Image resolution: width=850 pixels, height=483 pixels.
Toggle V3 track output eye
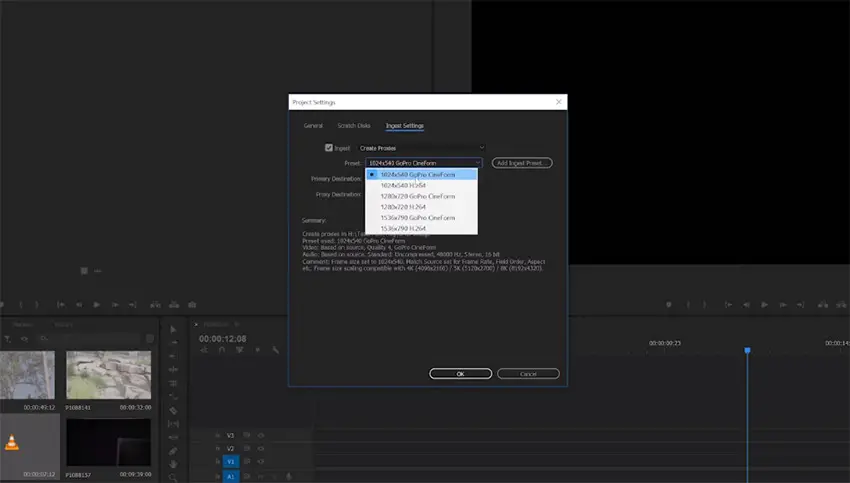pyautogui.click(x=261, y=435)
